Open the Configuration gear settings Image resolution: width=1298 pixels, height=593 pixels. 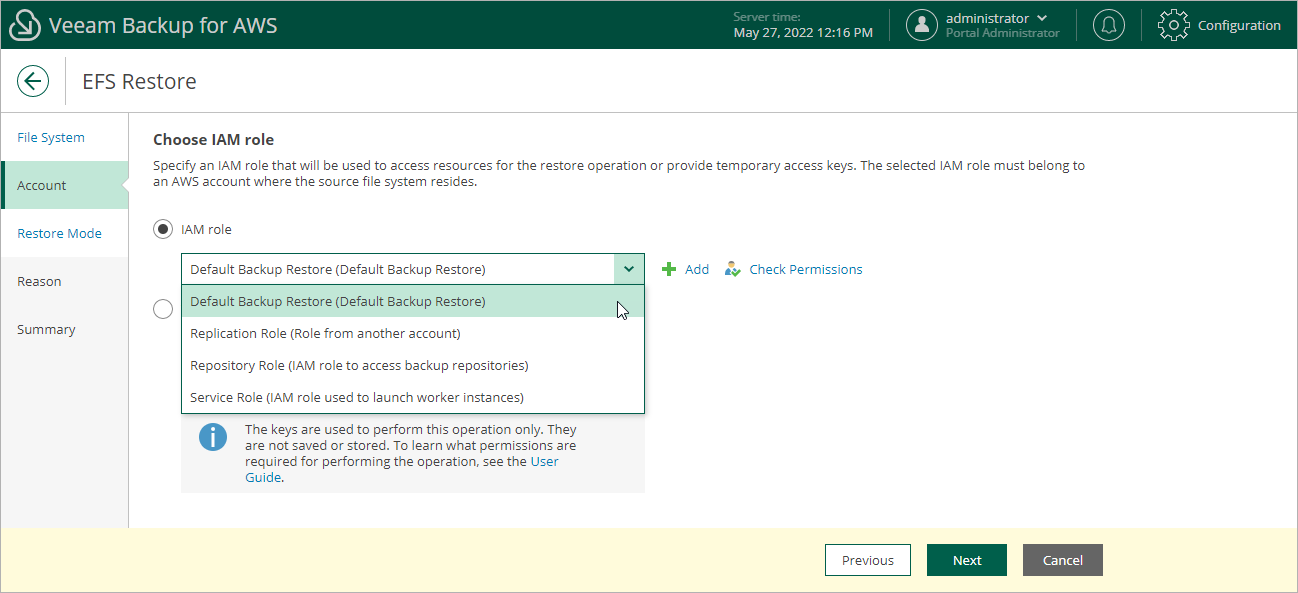coord(1173,25)
